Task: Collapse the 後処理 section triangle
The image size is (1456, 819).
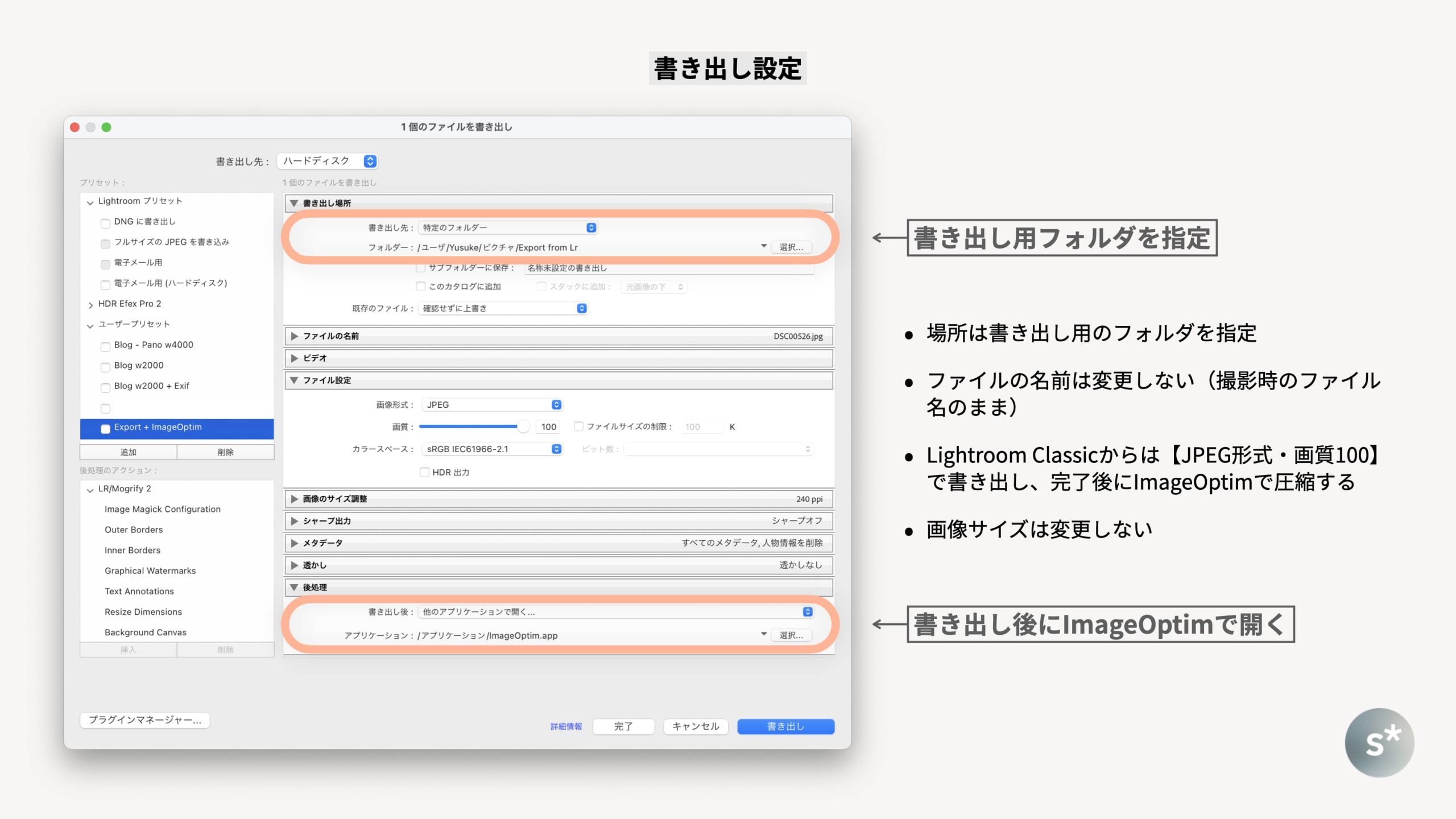Action: coord(294,587)
